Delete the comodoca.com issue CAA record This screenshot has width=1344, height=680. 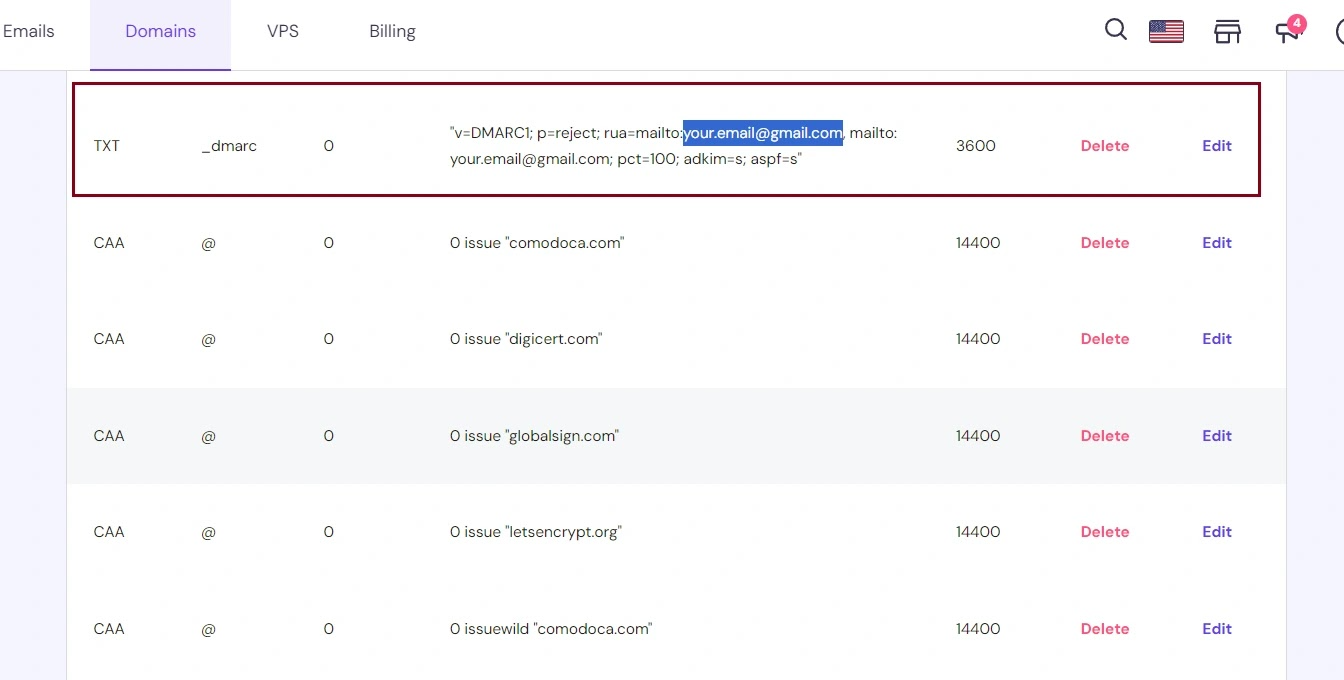pyautogui.click(x=1104, y=243)
